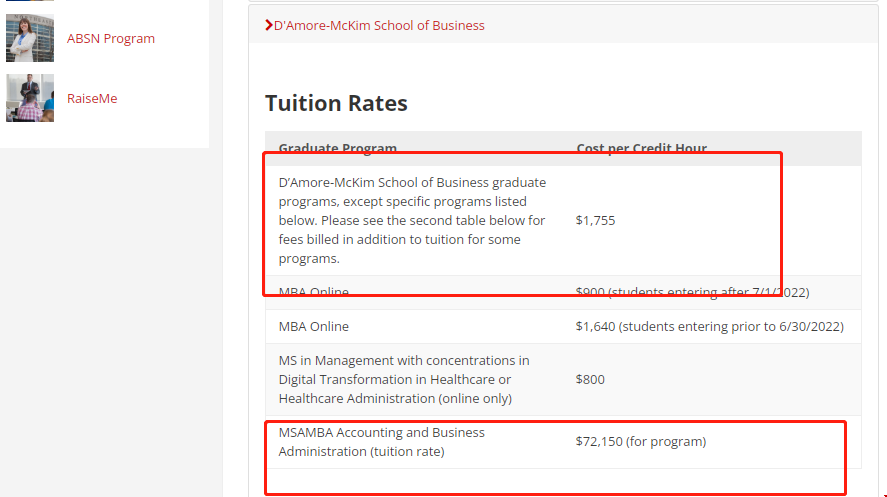Open the RaiseMe link
Screen dimensions: 887x497
pos(92,98)
